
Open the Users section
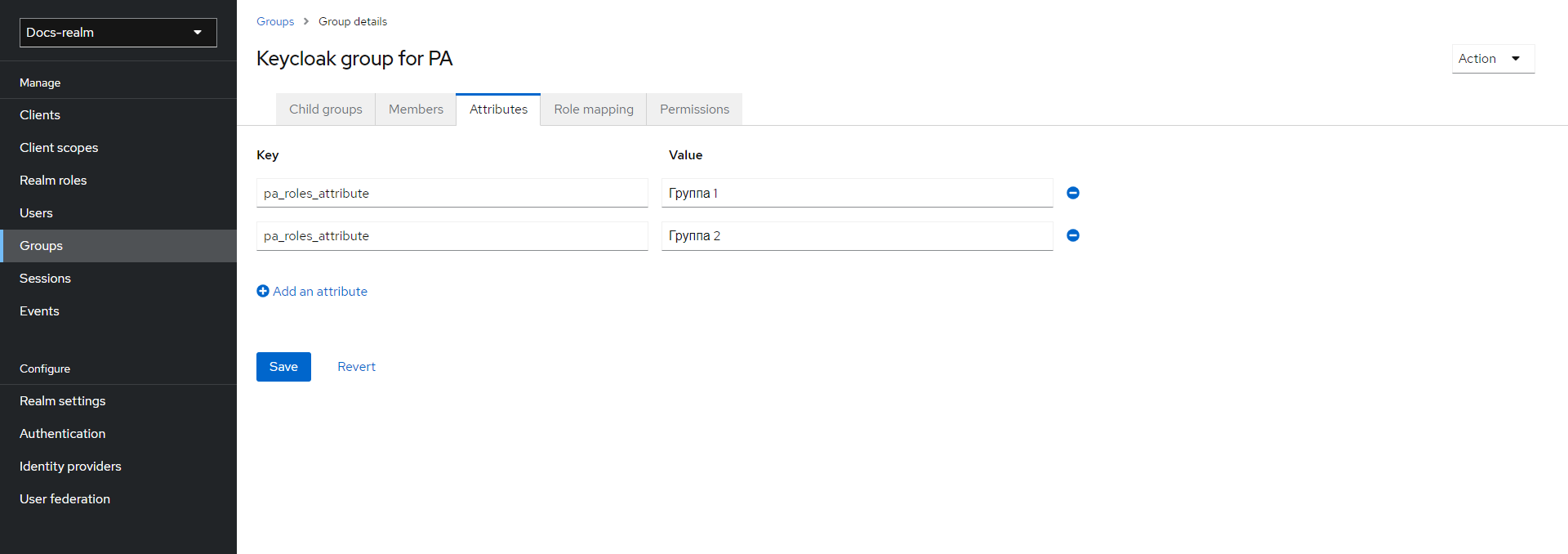coord(36,213)
